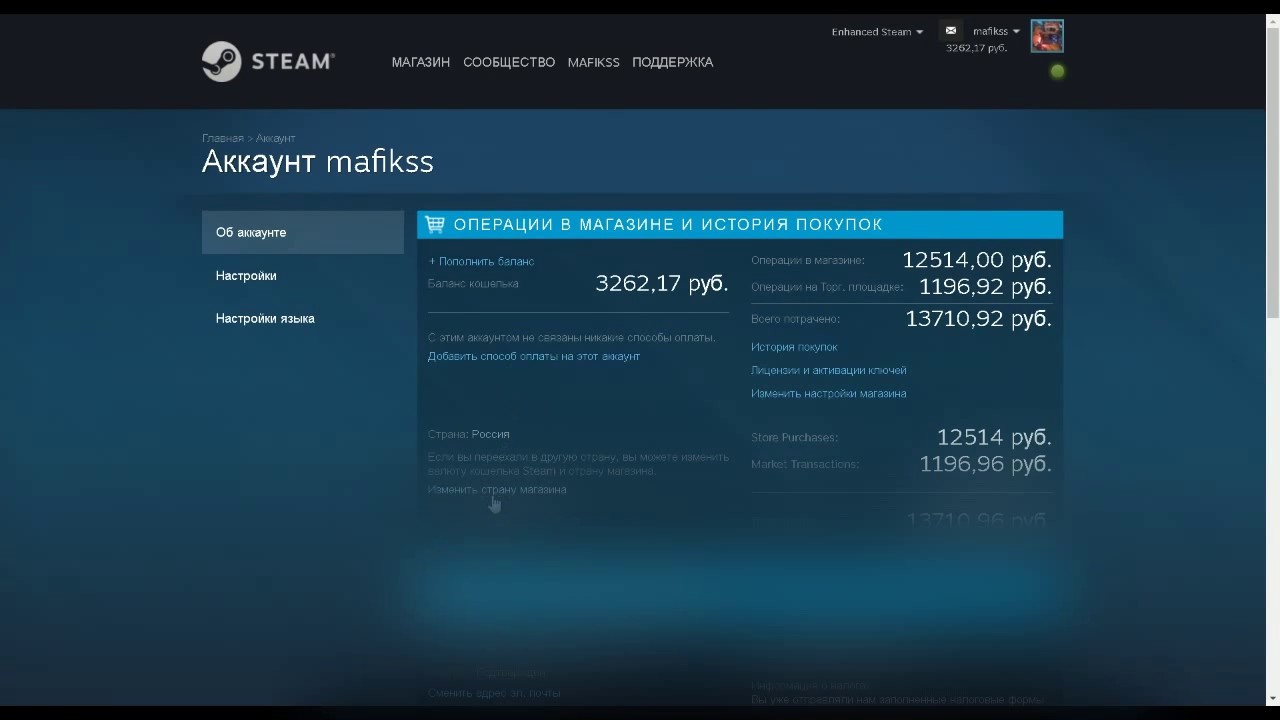
Task: Click Добавить способ оплаты на этот аккаунт
Action: 534,356
